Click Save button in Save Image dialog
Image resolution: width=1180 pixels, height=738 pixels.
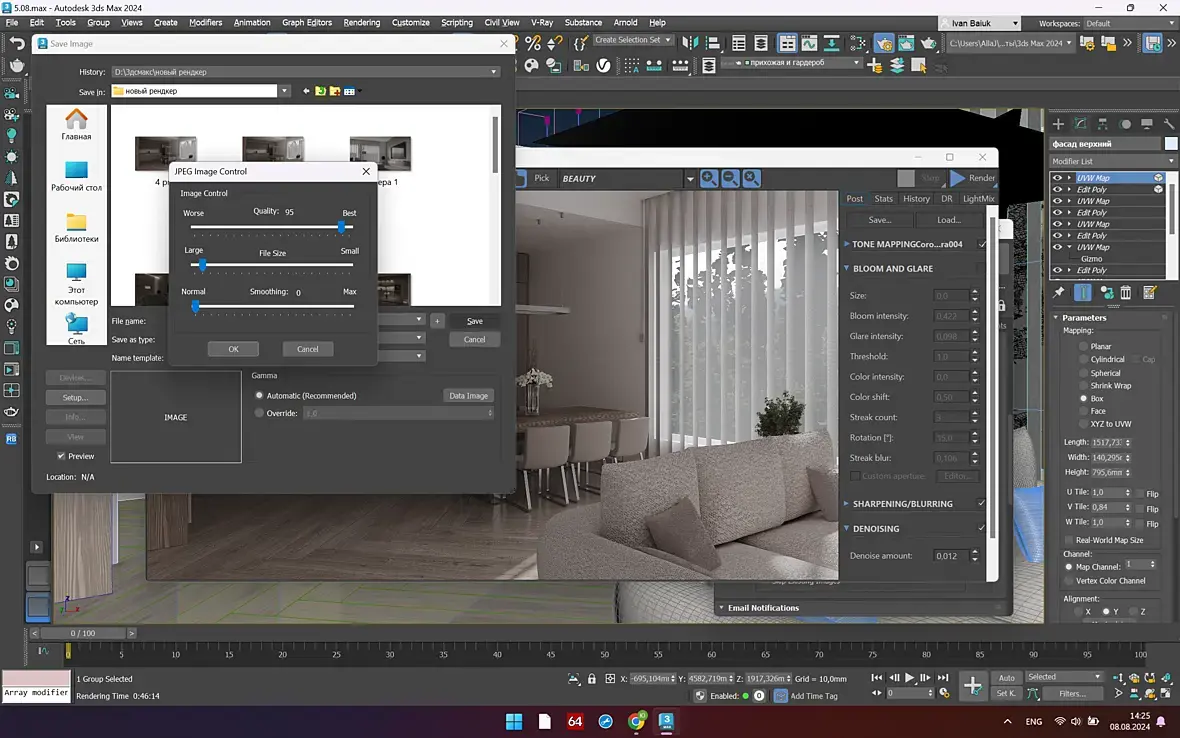point(475,321)
